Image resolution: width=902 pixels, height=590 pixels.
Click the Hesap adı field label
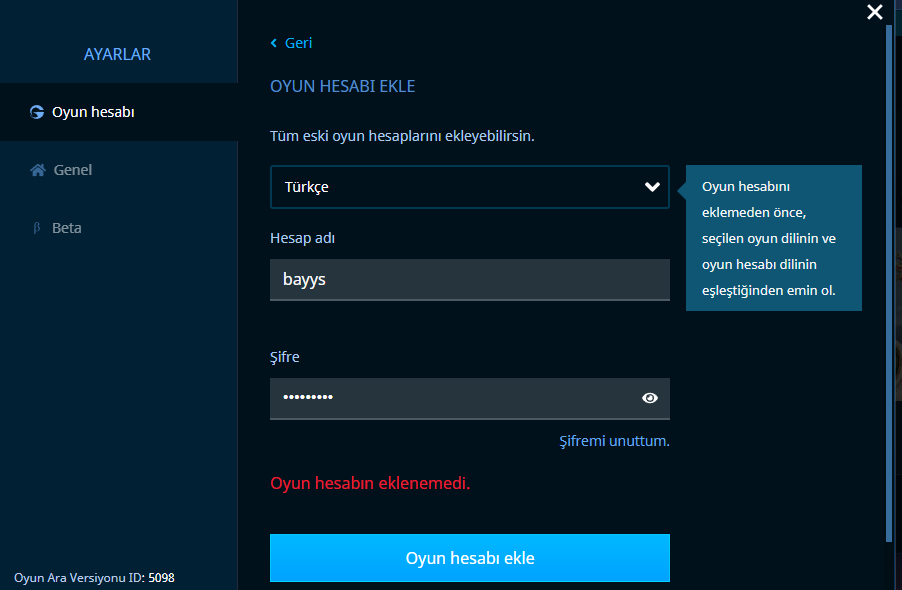pos(302,238)
